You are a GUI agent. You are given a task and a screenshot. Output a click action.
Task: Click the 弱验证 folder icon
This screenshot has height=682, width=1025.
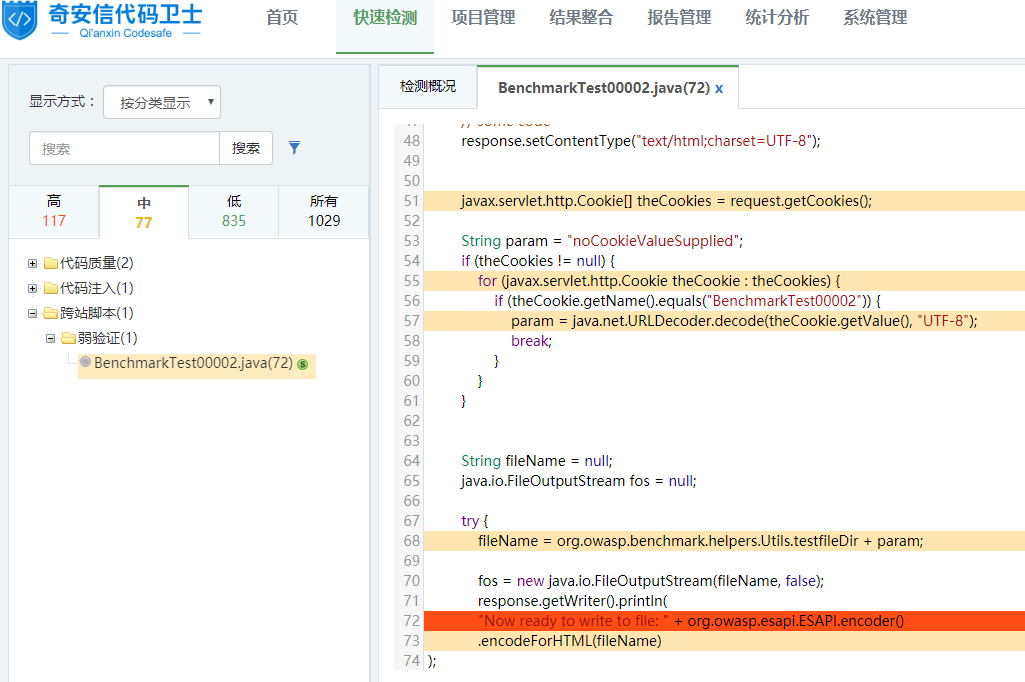click(69, 339)
